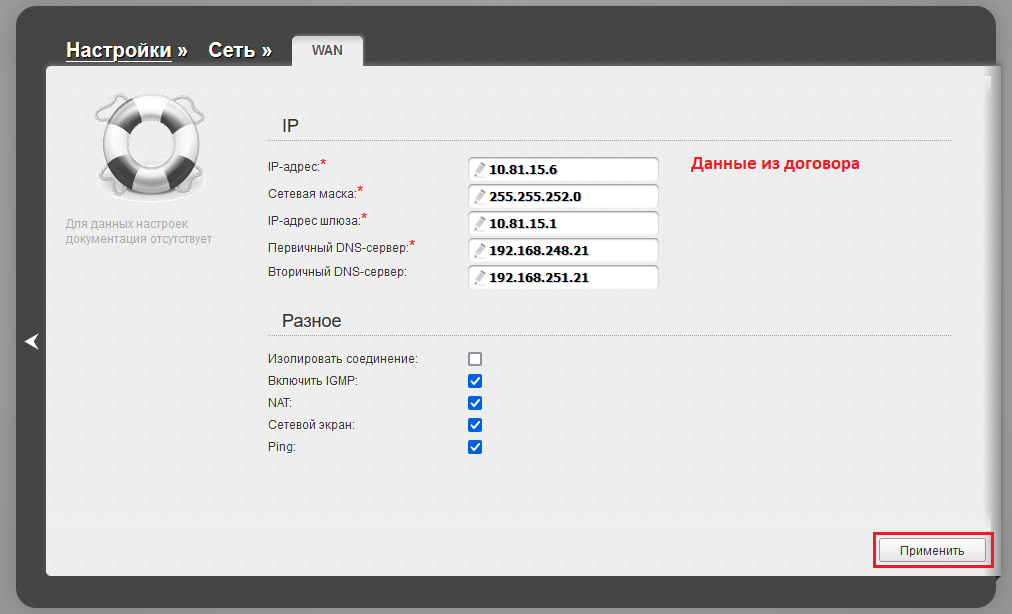This screenshot has height=614, width=1012.
Task: Toggle the Ping checkbox
Action: 475,447
